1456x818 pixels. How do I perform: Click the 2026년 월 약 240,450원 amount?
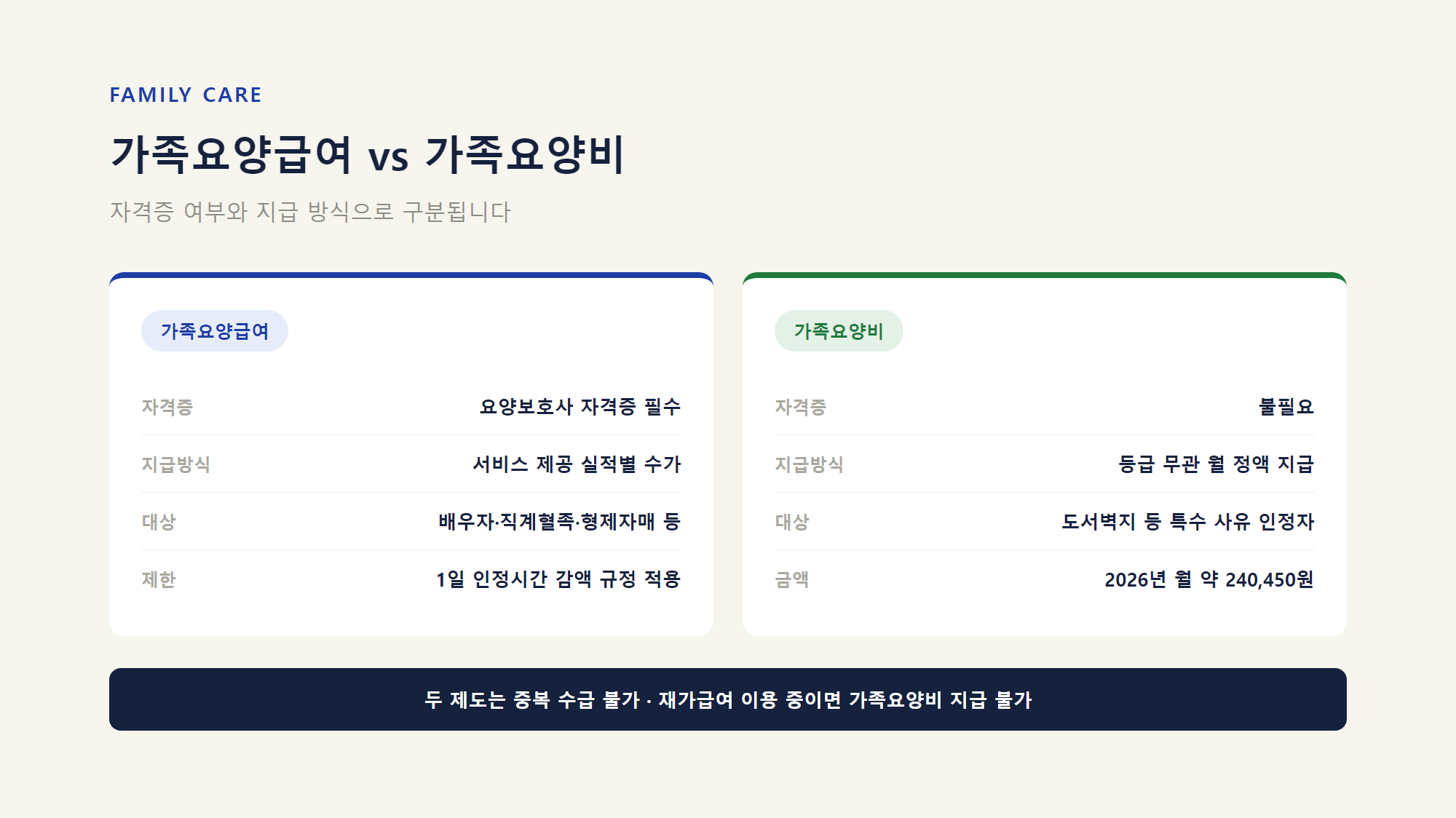click(x=1209, y=579)
